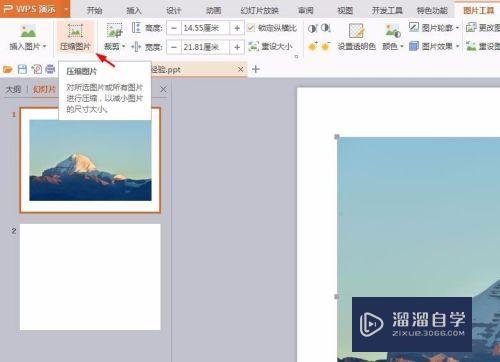The height and width of the screenshot is (362, 500).
Task: Close the slide thumbnail panel
Action: click(163, 89)
